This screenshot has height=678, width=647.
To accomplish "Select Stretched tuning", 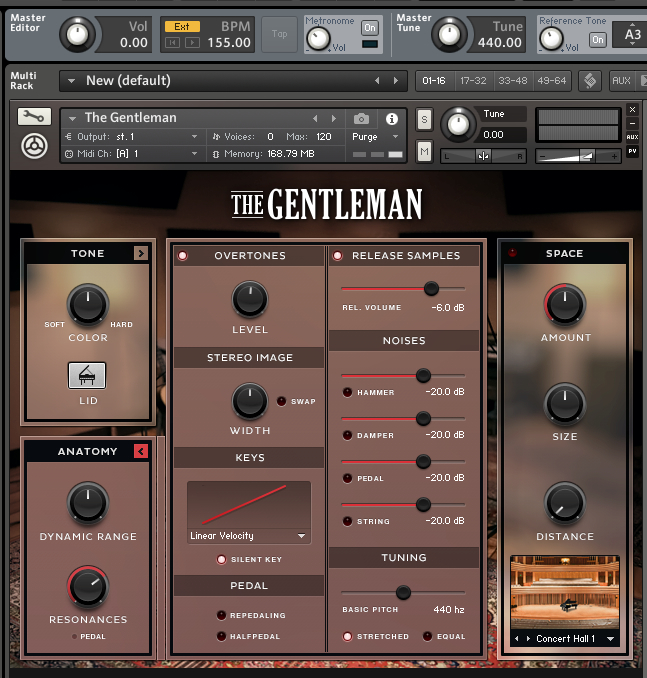I will coord(347,636).
